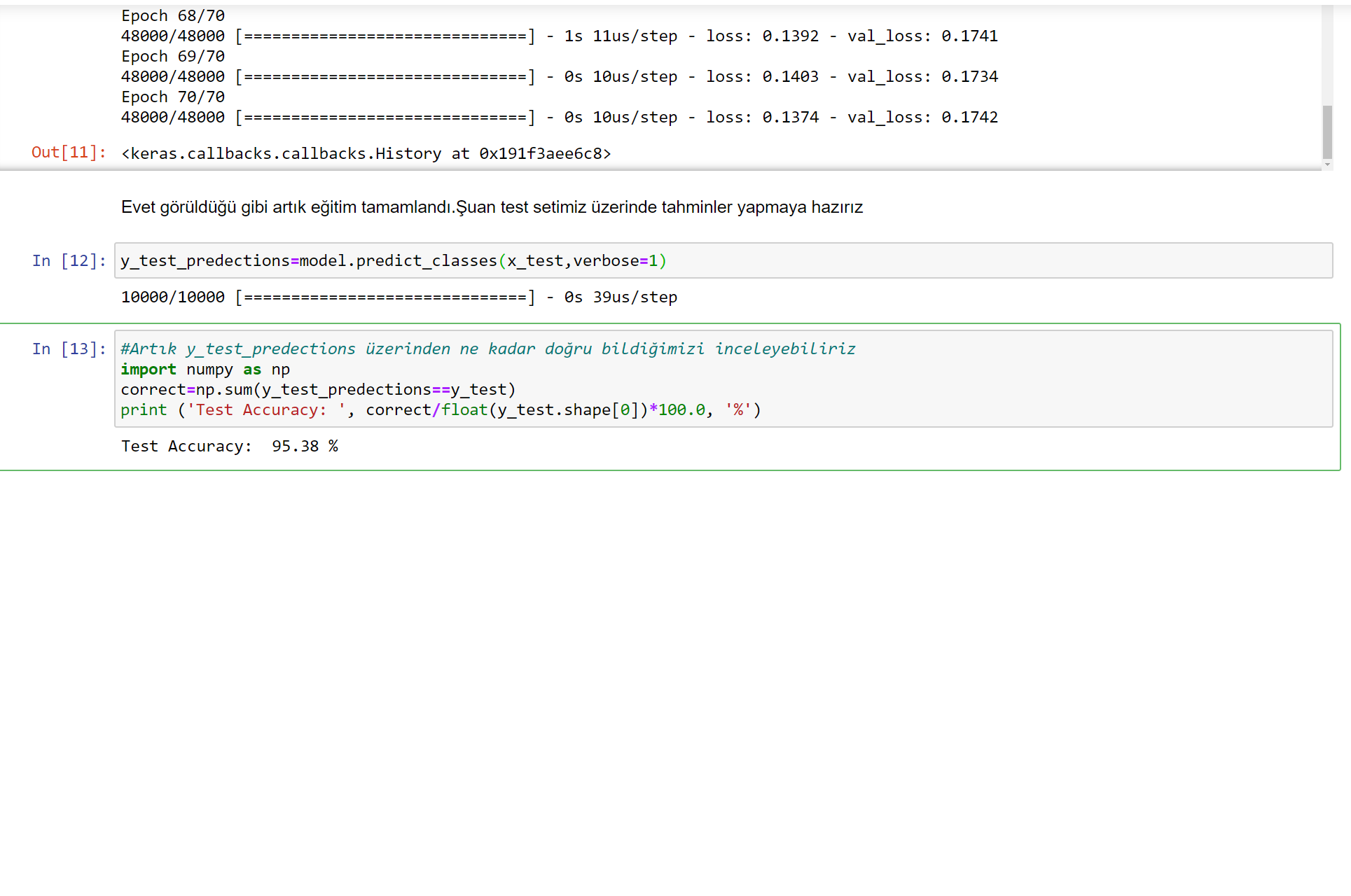1351x896 pixels.
Task: Select the In [12]: prompt label
Action: (69, 260)
